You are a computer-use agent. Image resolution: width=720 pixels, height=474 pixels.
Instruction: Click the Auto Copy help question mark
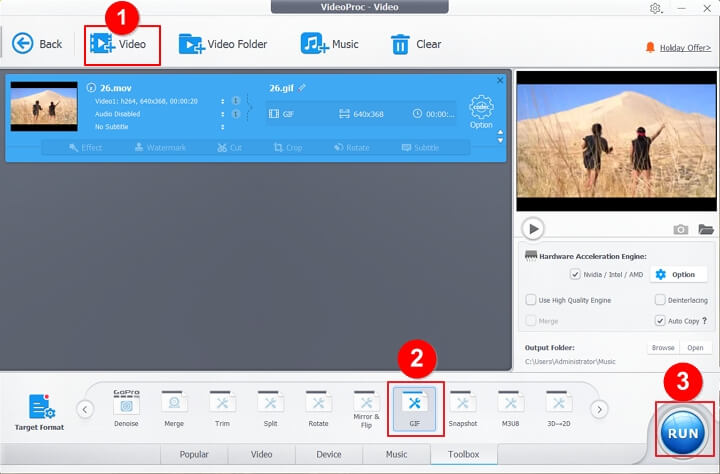(x=705, y=321)
